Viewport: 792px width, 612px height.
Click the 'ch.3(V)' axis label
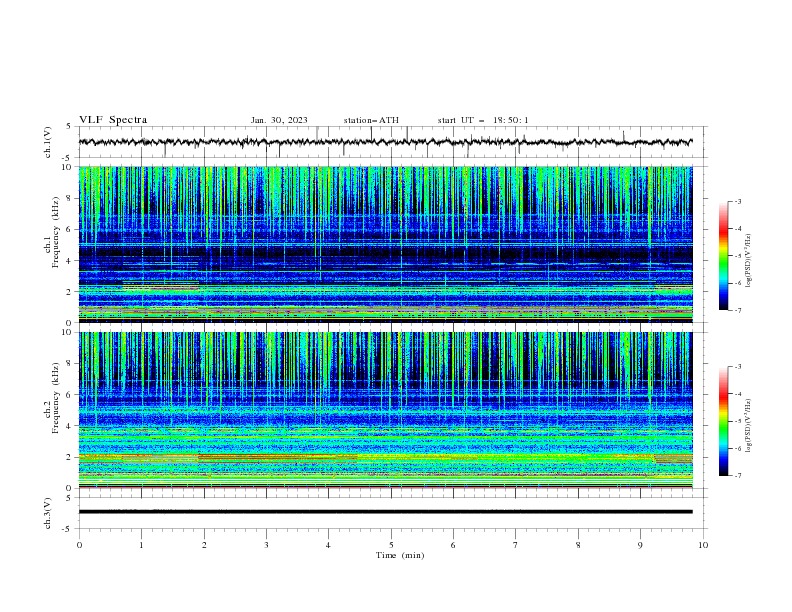click(48, 513)
